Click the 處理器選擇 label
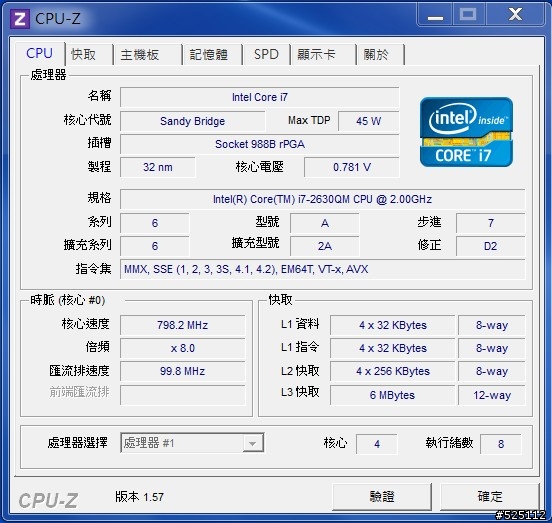The width and height of the screenshot is (552, 523). tap(77, 443)
